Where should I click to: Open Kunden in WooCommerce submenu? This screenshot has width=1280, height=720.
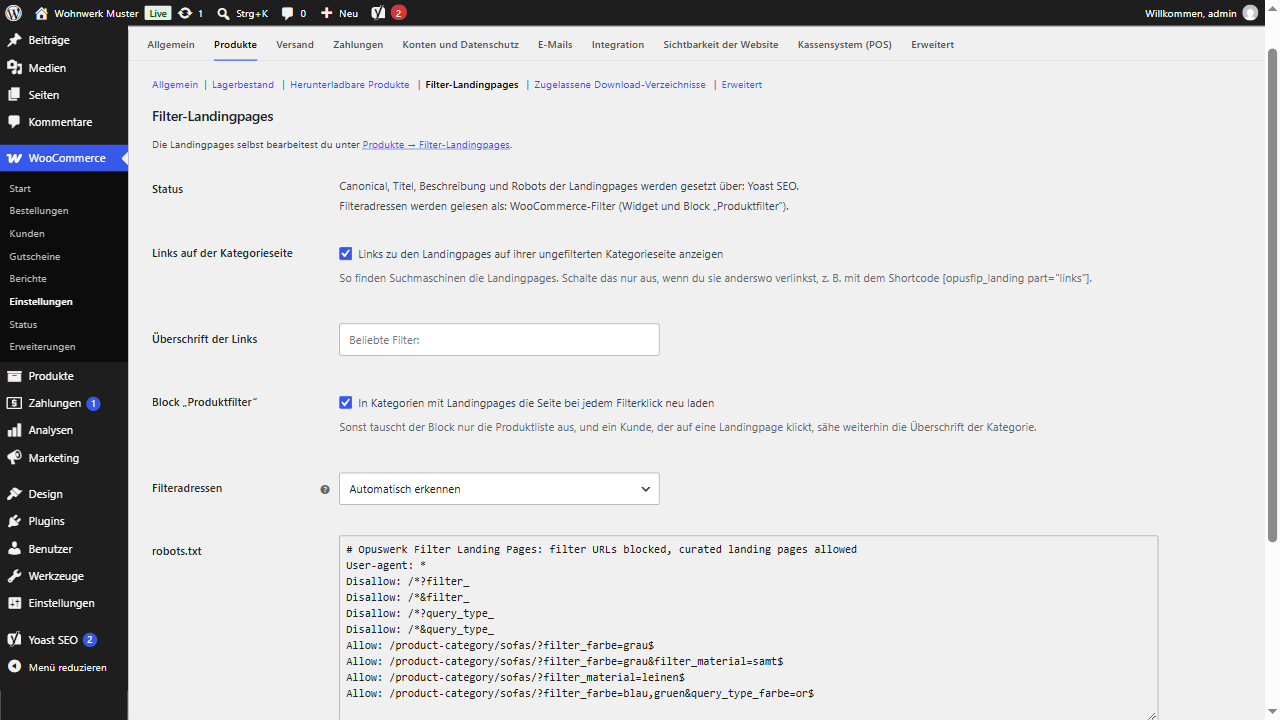point(27,233)
